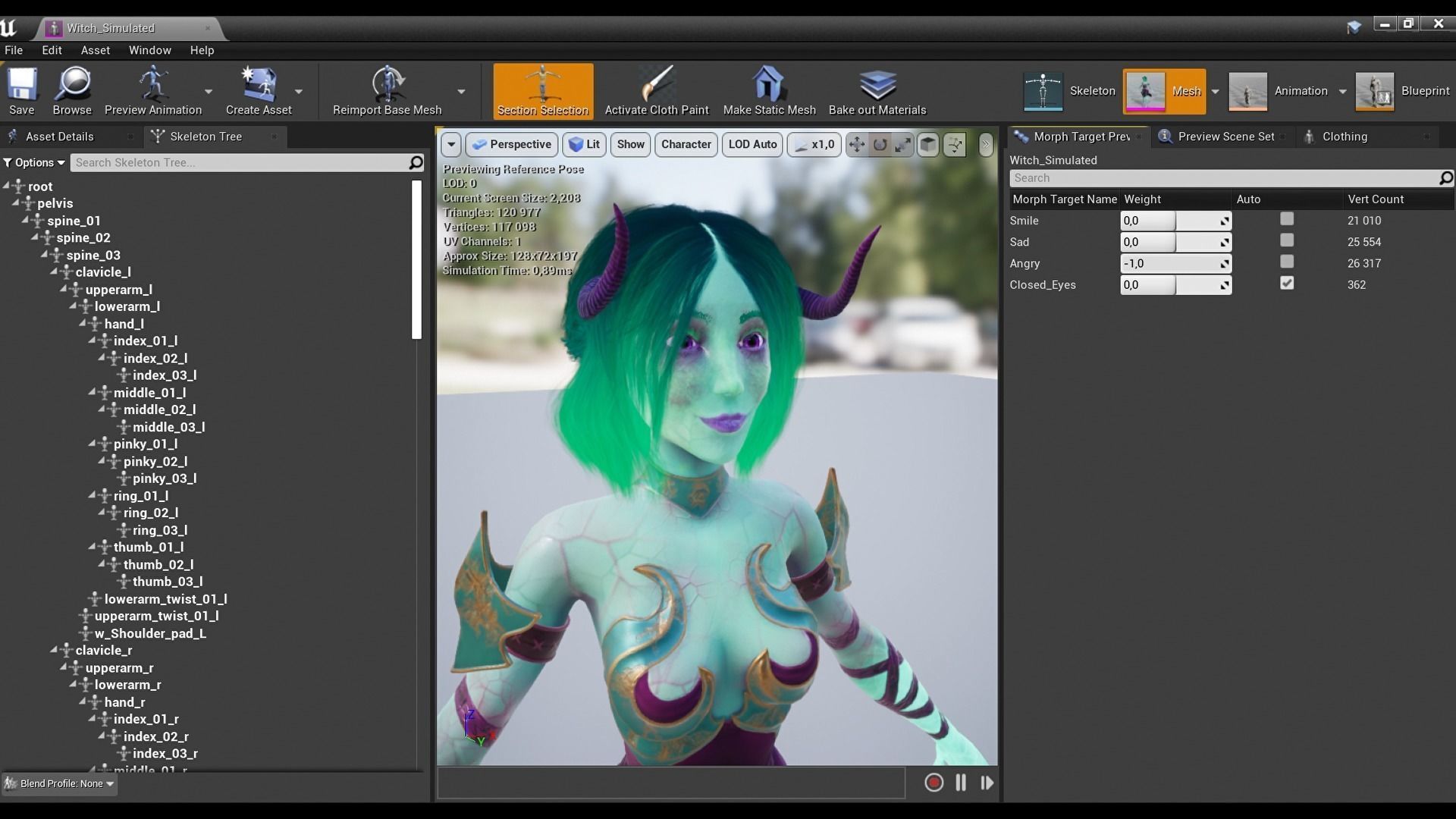This screenshot has width=1456, height=819.
Task: Click the Bake out Materials icon
Action: [877, 85]
